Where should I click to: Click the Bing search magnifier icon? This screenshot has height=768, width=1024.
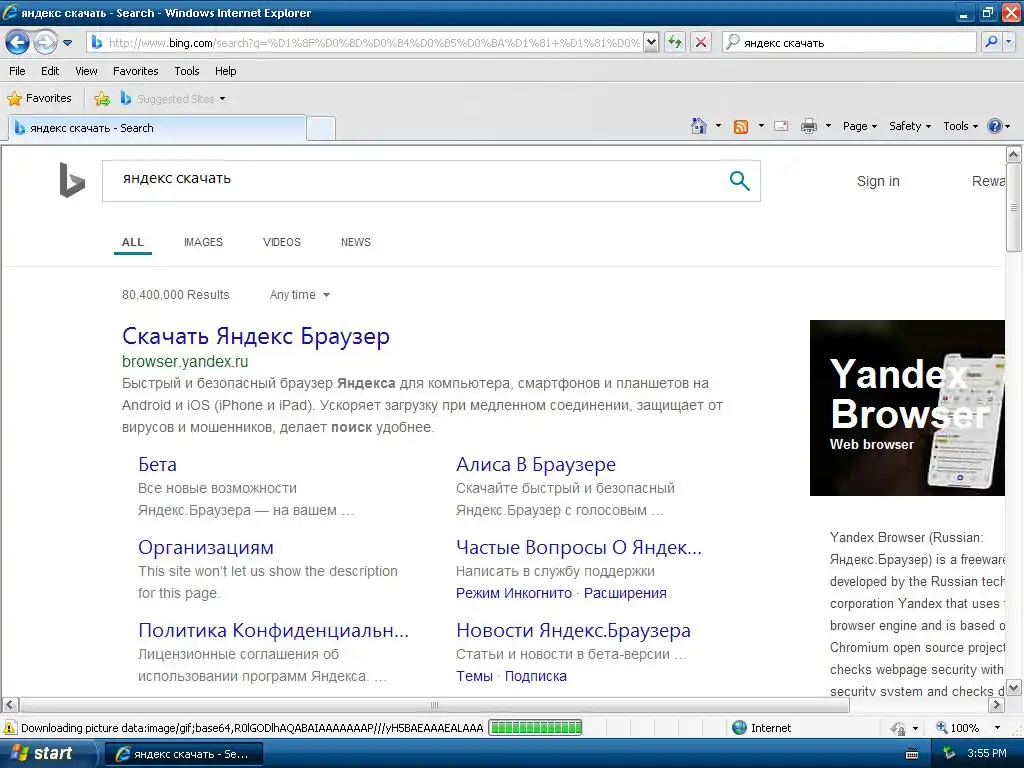[739, 181]
